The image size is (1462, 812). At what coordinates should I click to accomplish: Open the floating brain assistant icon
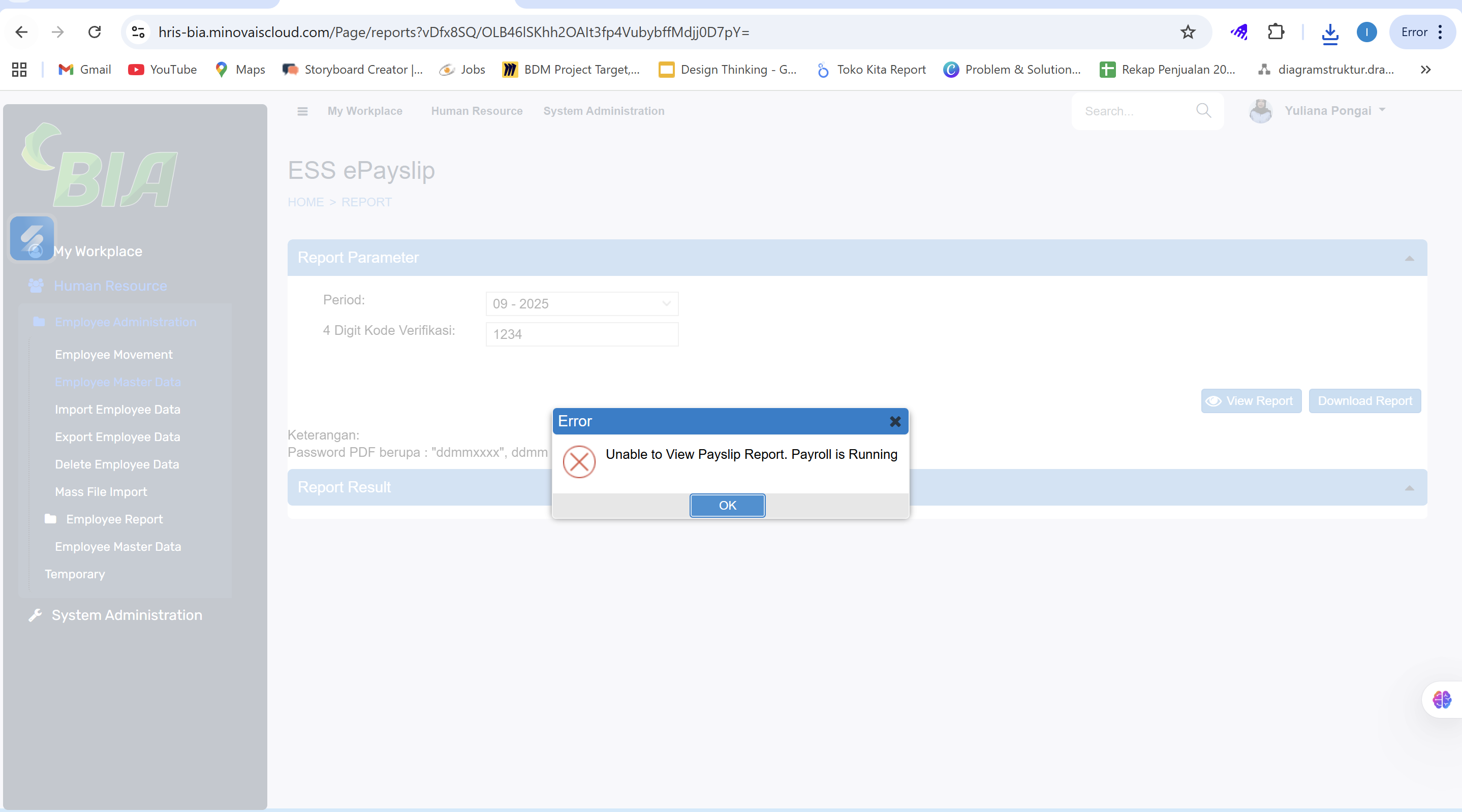point(1442,700)
